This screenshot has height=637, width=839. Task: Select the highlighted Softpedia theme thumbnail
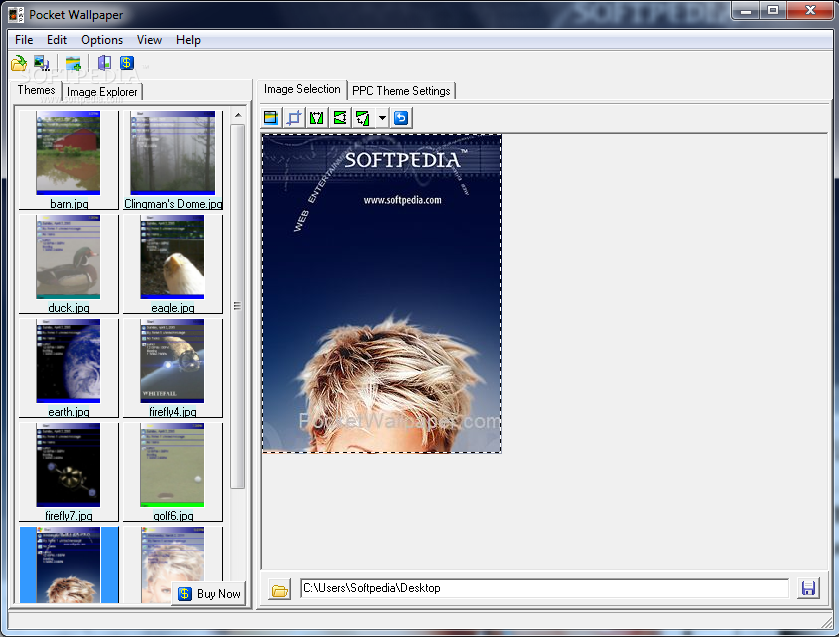68,565
